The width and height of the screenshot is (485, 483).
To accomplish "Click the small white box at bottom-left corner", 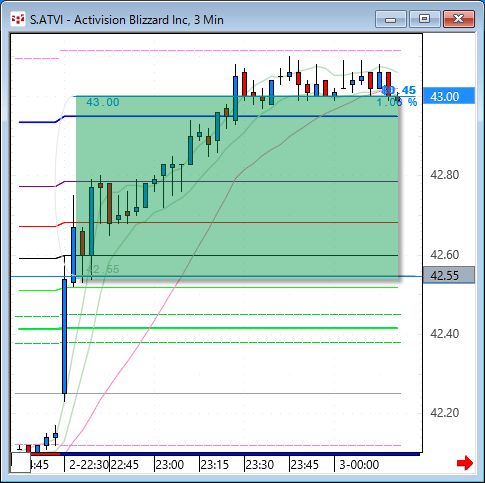I will 21,462.
